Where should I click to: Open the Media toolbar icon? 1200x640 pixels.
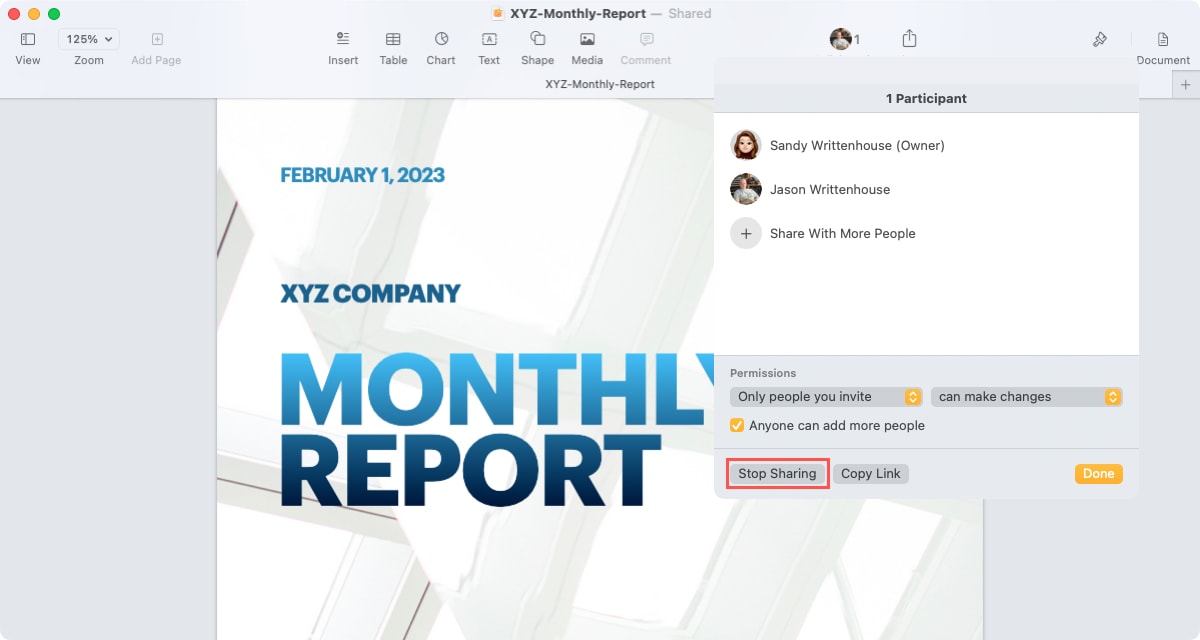tap(587, 39)
